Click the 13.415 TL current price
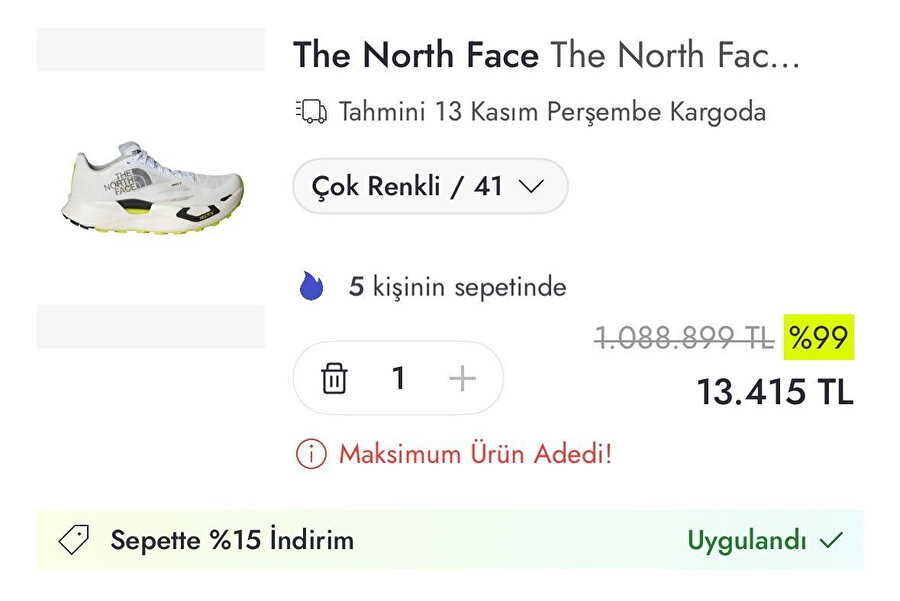Viewport: 900px width, 601px height. (x=775, y=392)
